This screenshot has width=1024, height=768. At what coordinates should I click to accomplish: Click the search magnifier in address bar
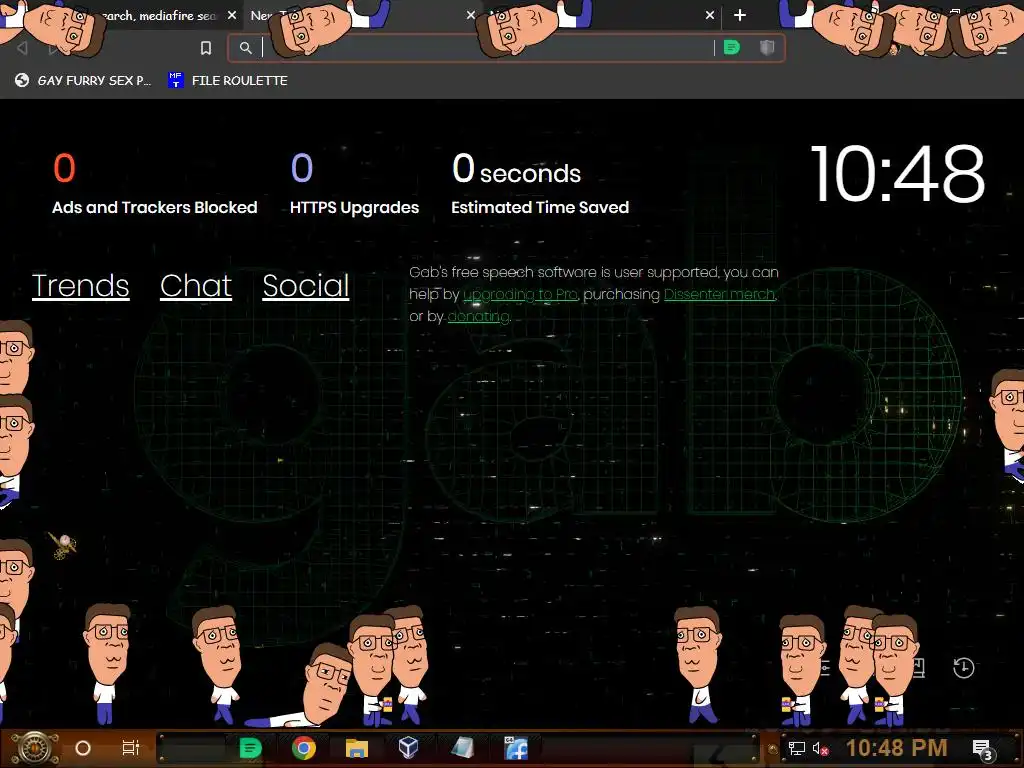point(246,48)
